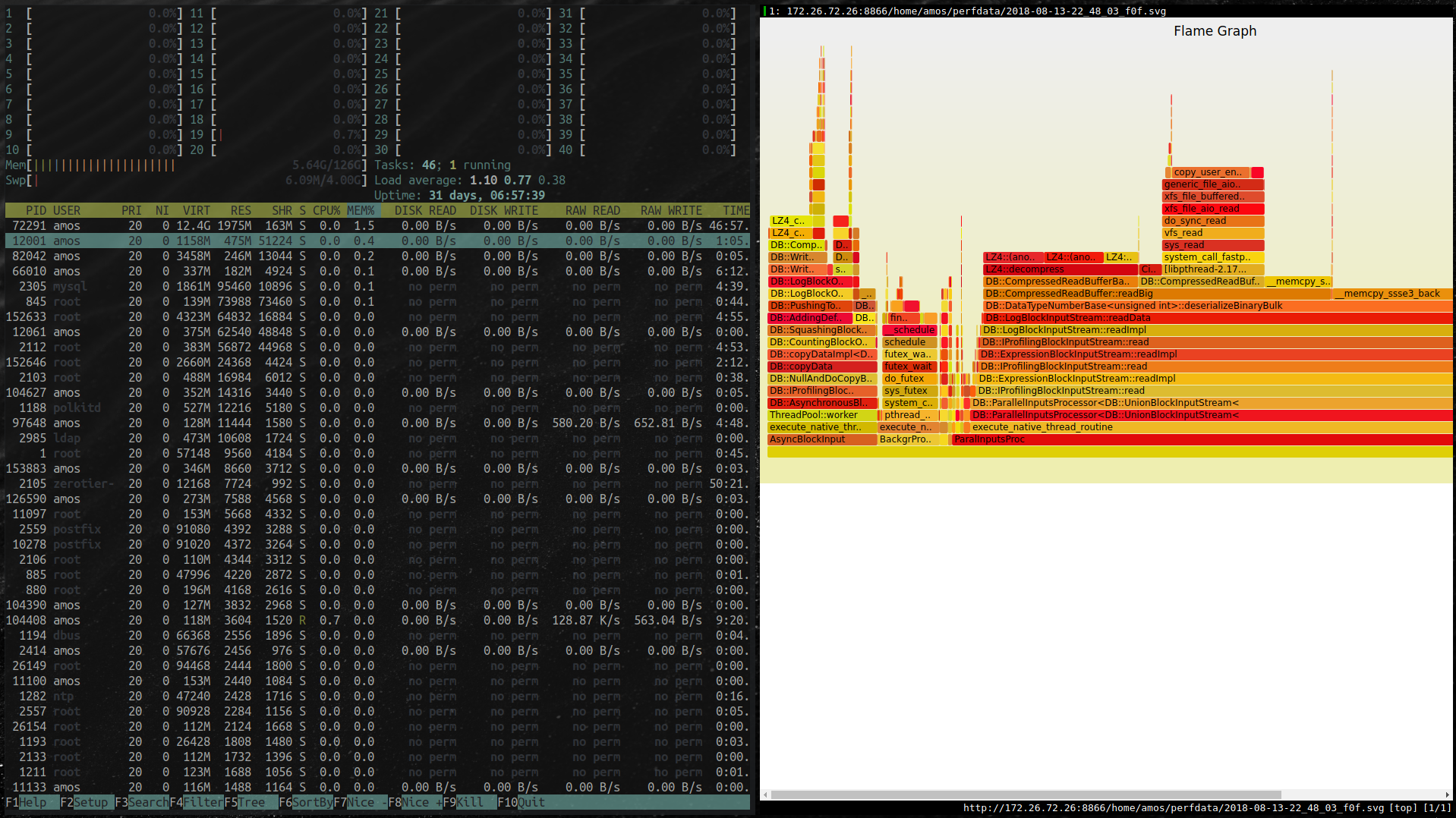1456x818 pixels.
Task: Zoom into DB::AsynchronousBl.. flame frame
Action: click(x=822, y=403)
